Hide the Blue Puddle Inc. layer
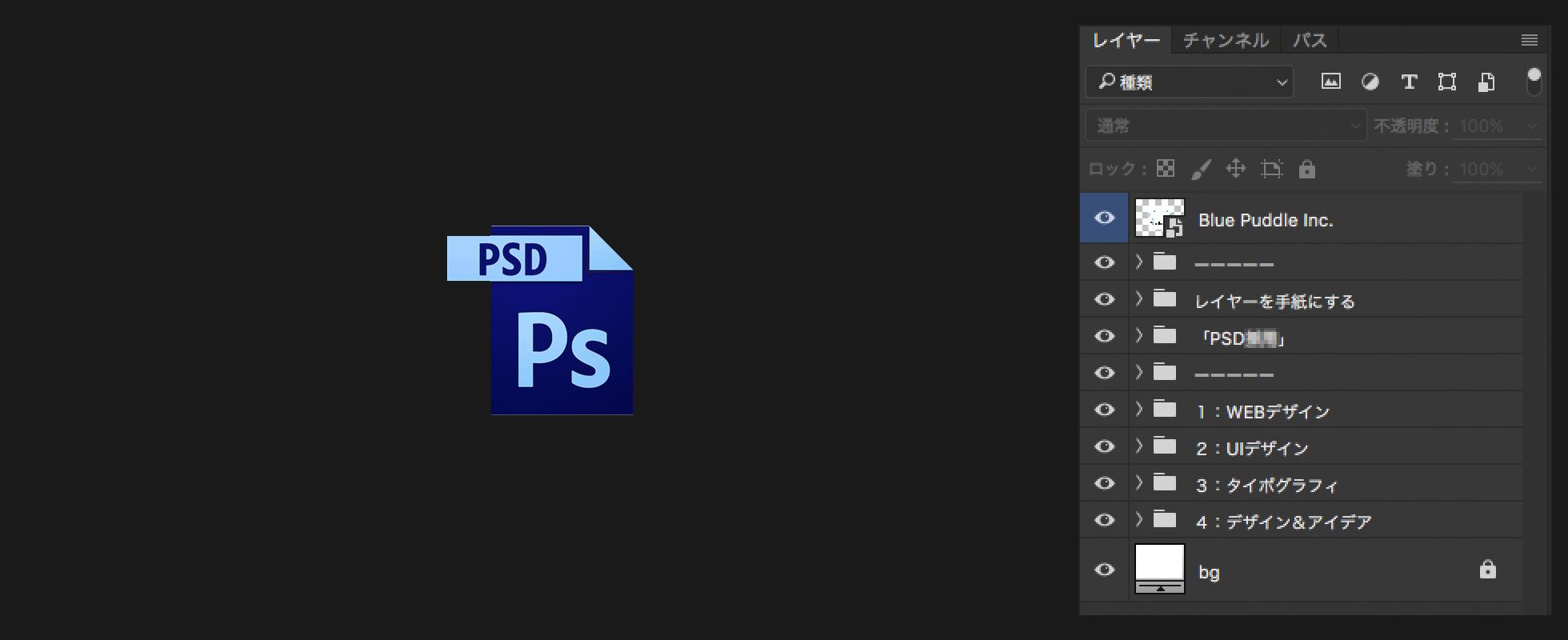This screenshot has width=1568, height=640. [x=1104, y=218]
